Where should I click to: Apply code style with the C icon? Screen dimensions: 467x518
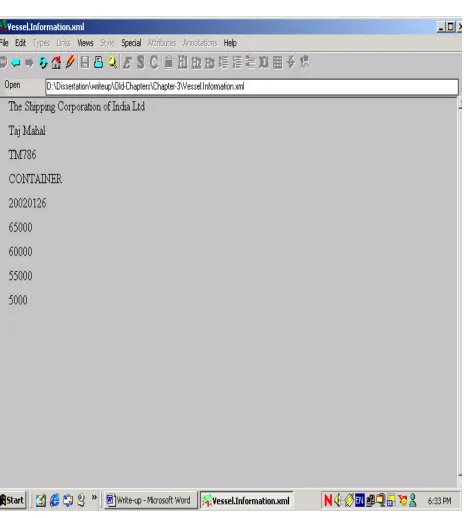pos(154,62)
